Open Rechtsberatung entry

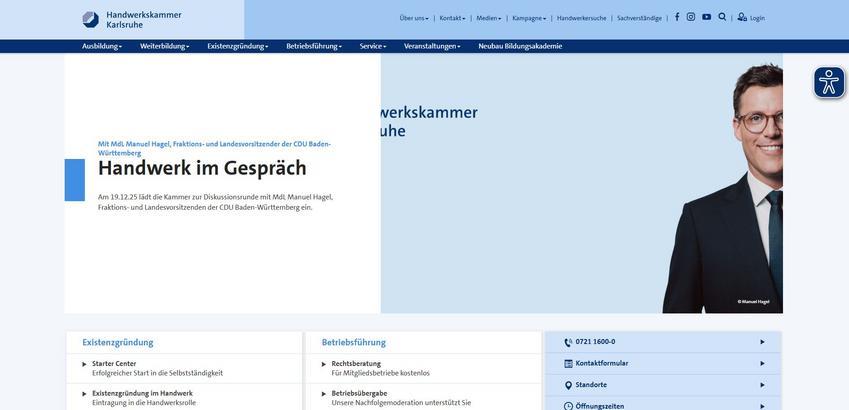pyautogui.click(x=356, y=363)
